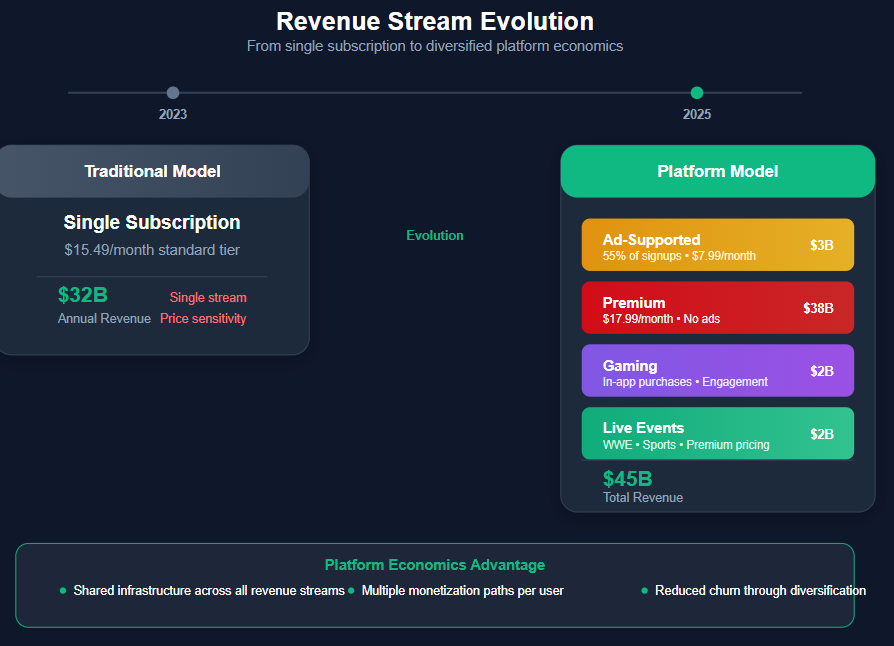
Task: Open the Platform Model green header
Action: tap(718, 171)
